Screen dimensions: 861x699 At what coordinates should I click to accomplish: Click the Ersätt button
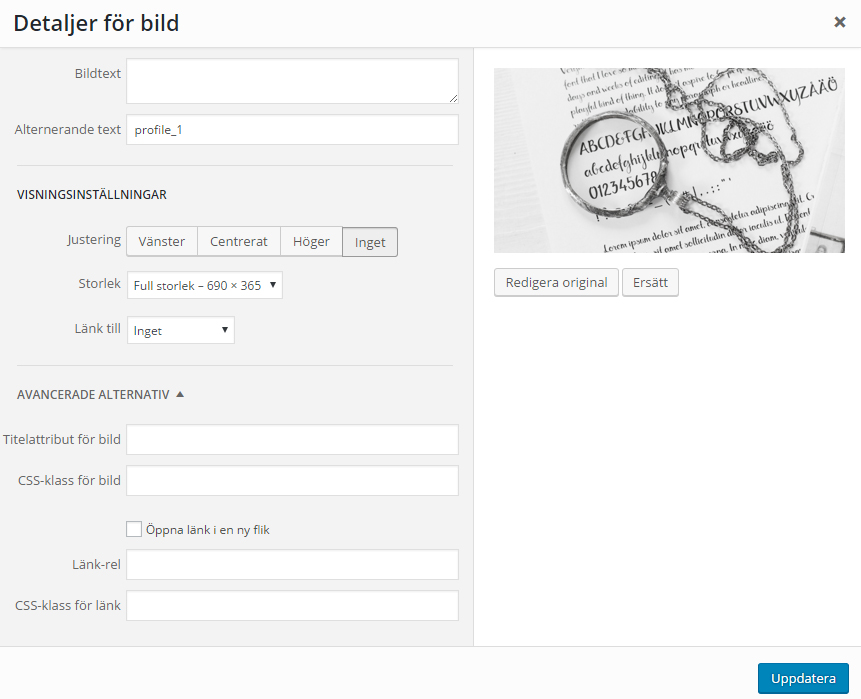(x=650, y=282)
